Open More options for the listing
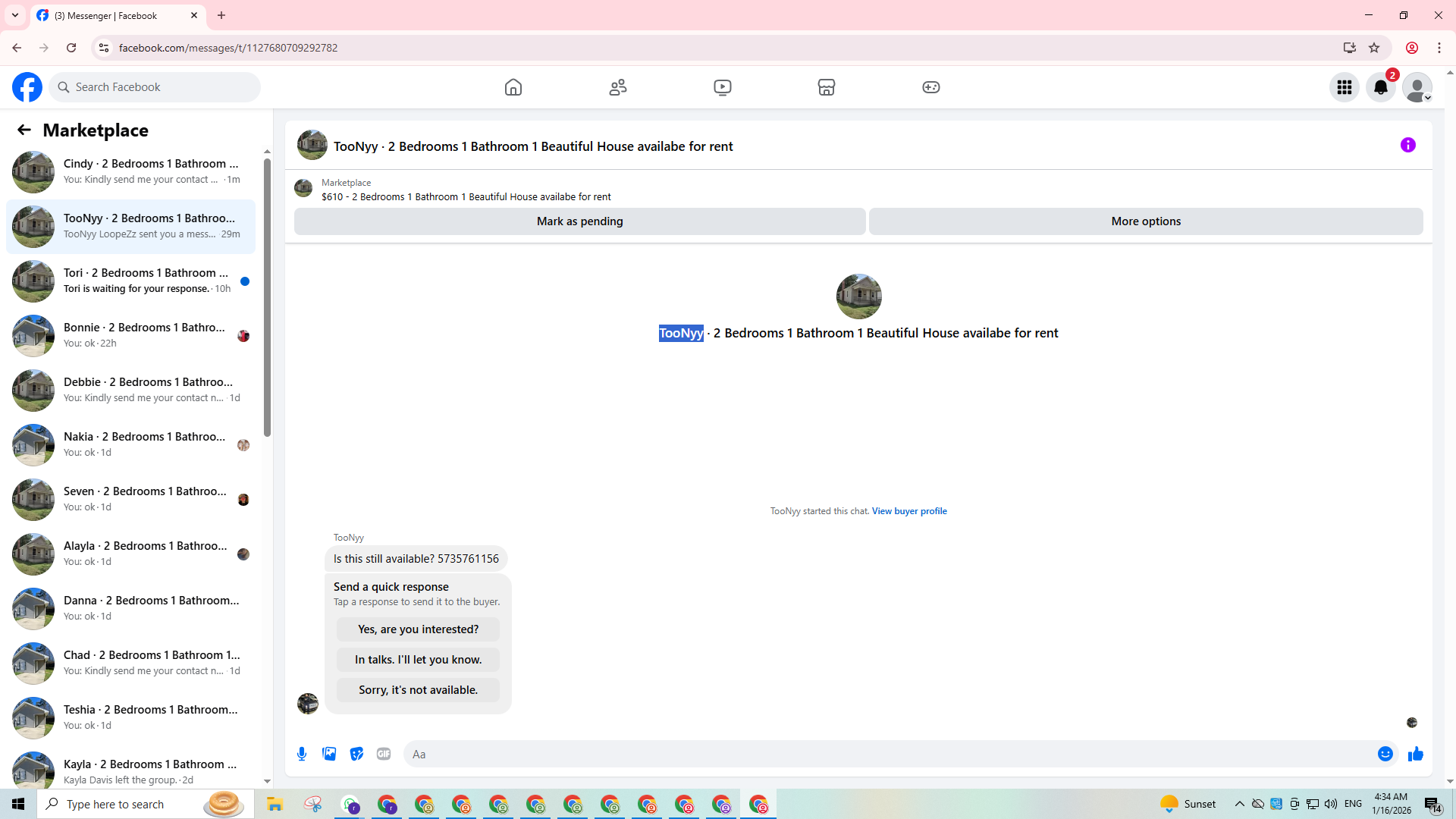The image size is (1456, 819). coord(1145,221)
